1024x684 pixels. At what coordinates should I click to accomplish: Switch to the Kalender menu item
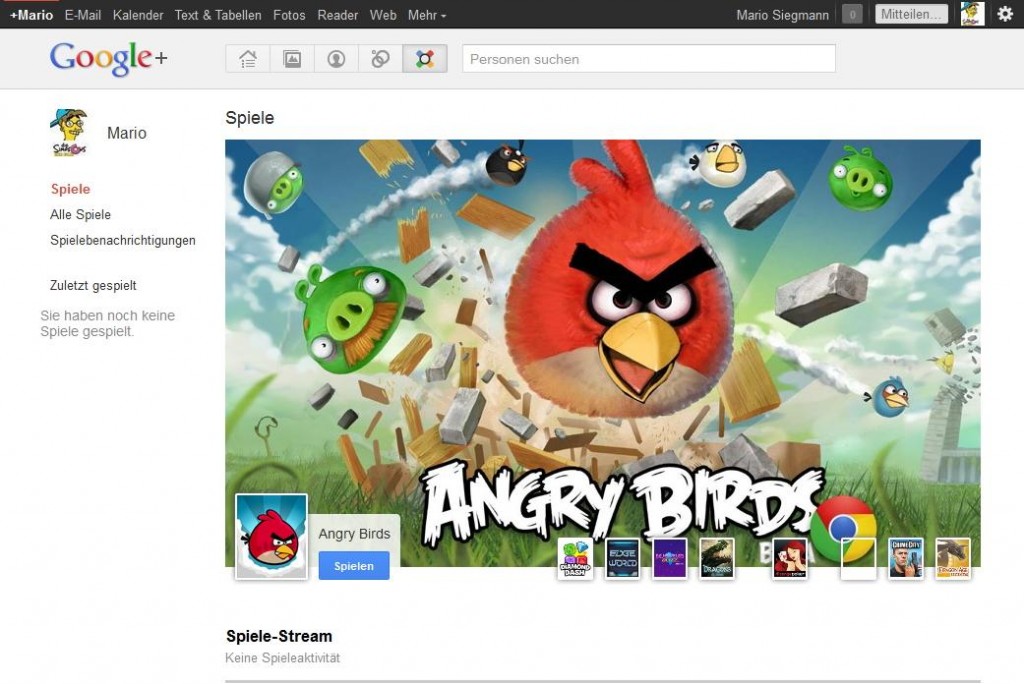[x=137, y=15]
